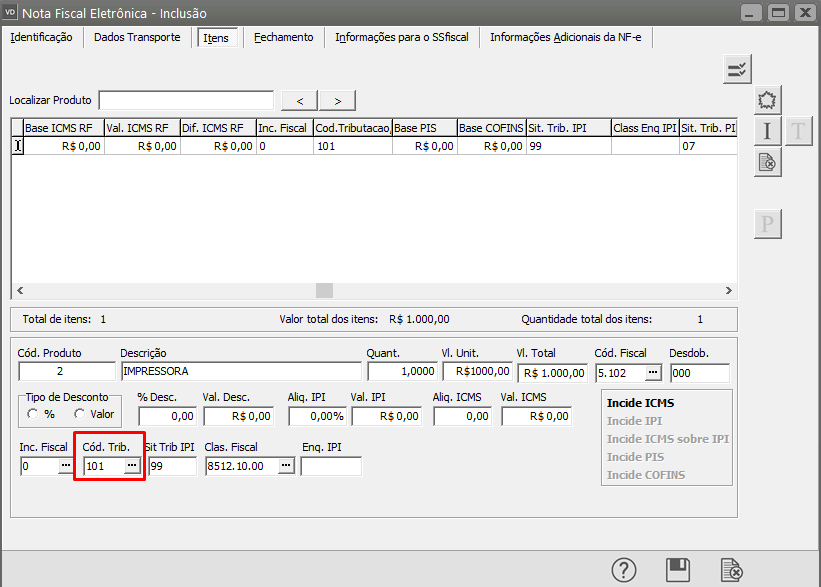821x587 pixels.
Task: Select the 'Valor' discount type radio button
Action: pyautogui.click(x=80, y=414)
